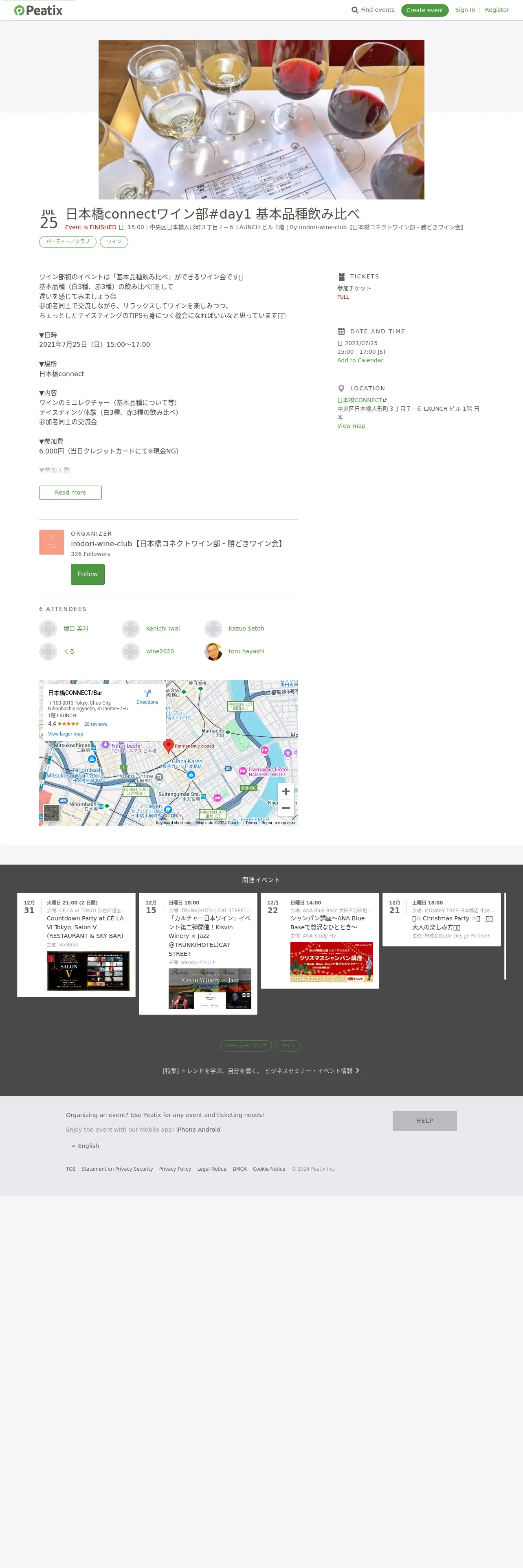523x1568 pixels.
Task: Click the map Directions icon
Action: point(147,693)
